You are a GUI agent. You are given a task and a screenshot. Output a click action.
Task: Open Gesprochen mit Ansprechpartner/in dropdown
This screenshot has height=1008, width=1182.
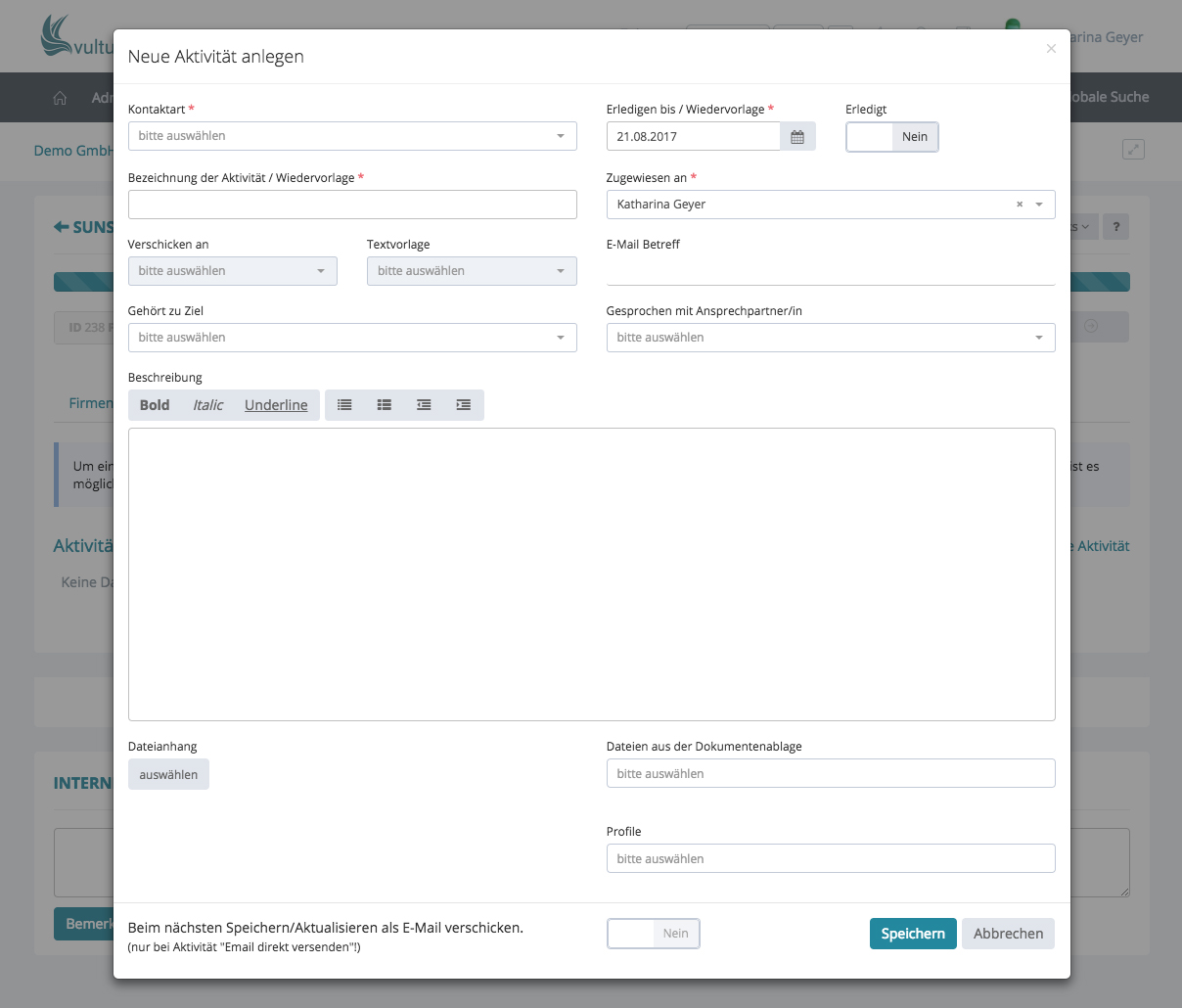pos(830,338)
